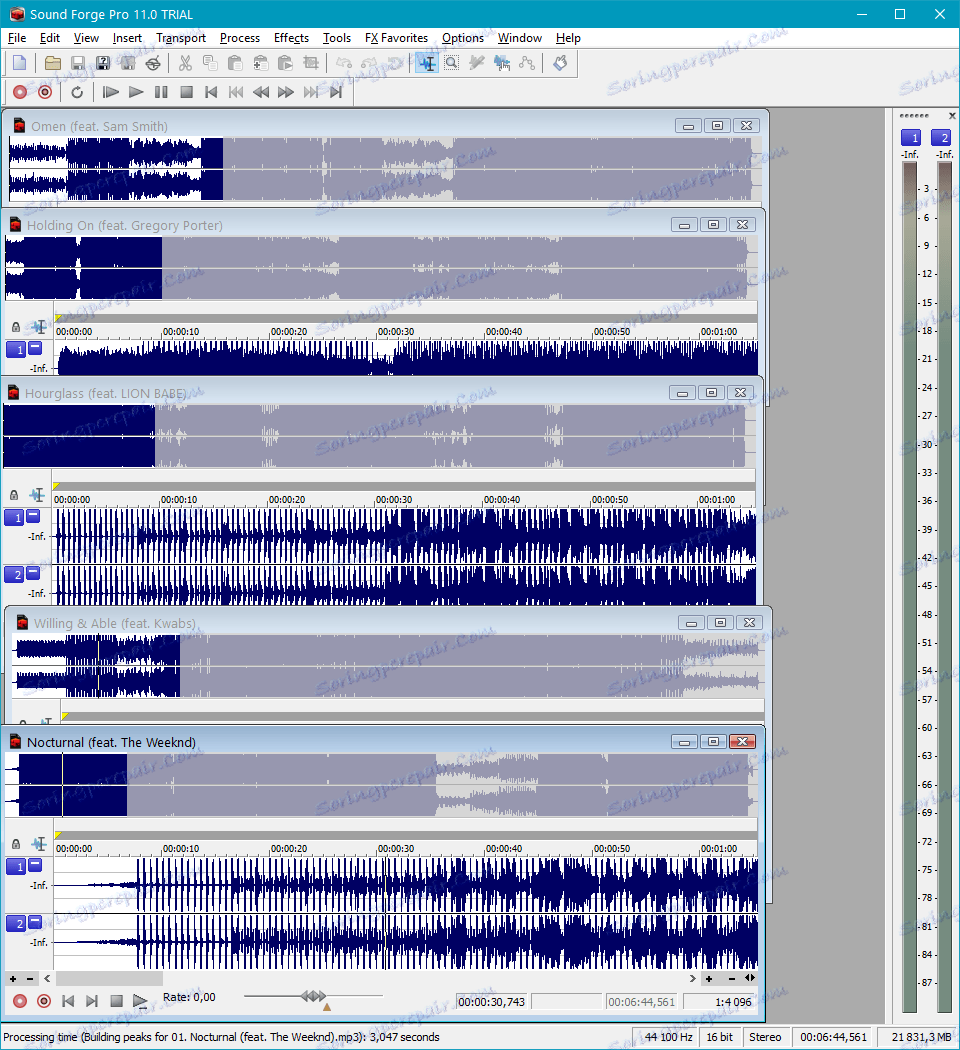Toggle channel 2 button in Hourglass window
This screenshot has width=960, height=1050.
[x=14, y=574]
